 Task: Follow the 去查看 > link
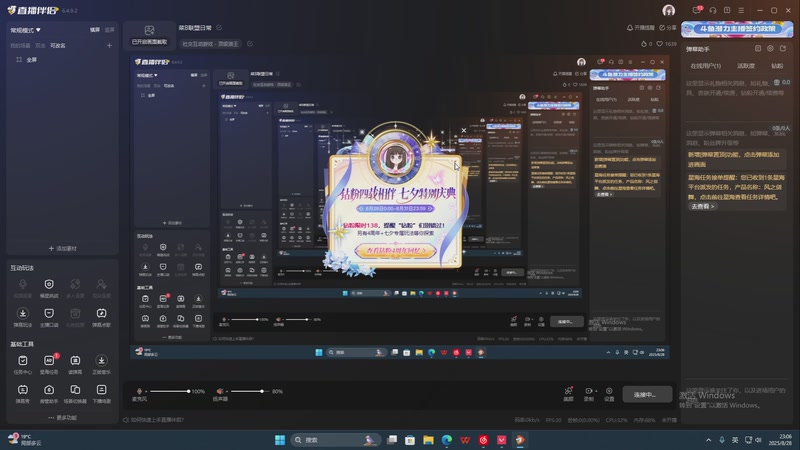click(x=703, y=206)
